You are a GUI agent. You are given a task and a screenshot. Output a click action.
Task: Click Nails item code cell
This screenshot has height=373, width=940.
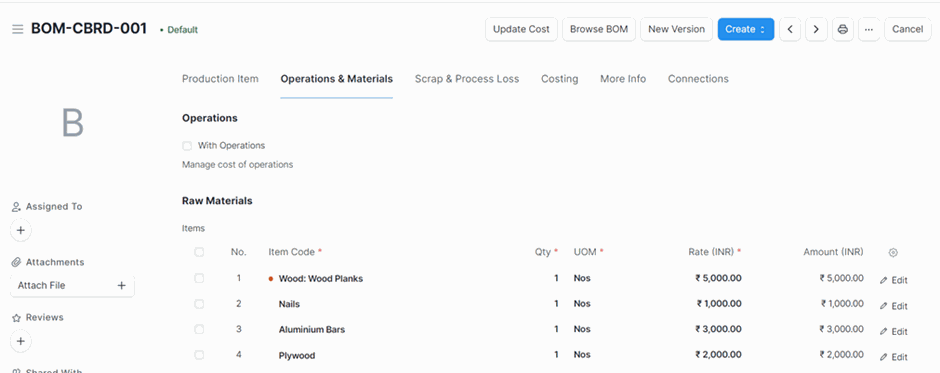point(289,304)
